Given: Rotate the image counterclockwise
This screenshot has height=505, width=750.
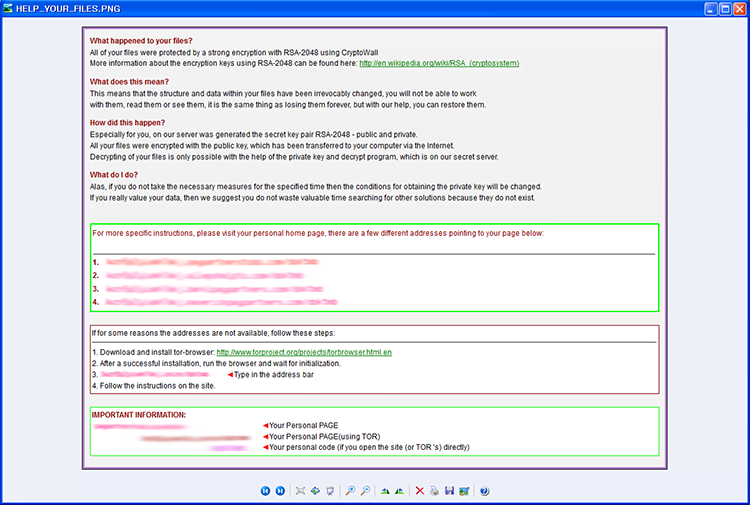Looking at the screenshot, I should point(399,491).
